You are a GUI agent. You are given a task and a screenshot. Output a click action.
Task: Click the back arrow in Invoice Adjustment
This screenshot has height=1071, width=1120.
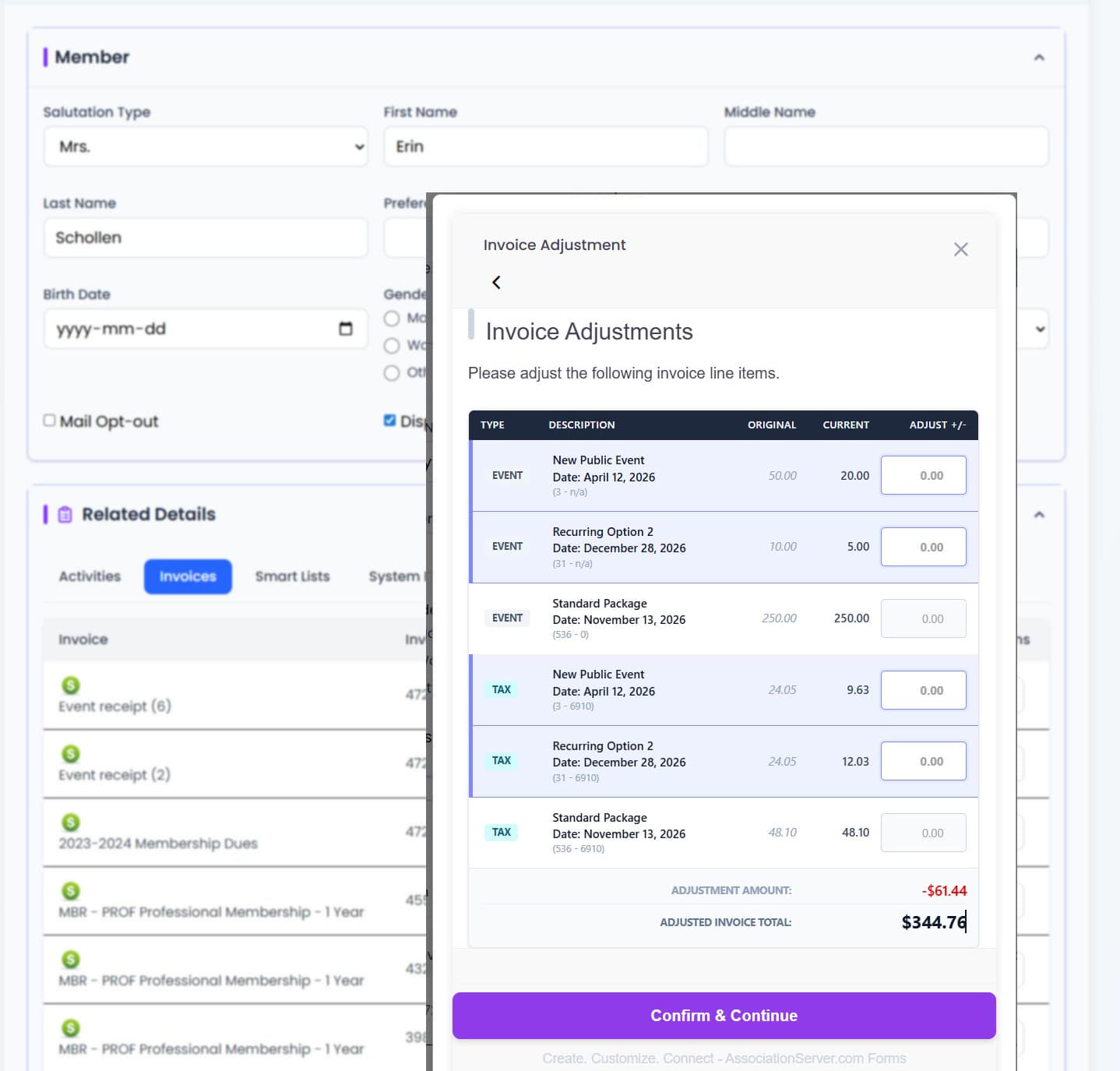(x=496, y=282)
